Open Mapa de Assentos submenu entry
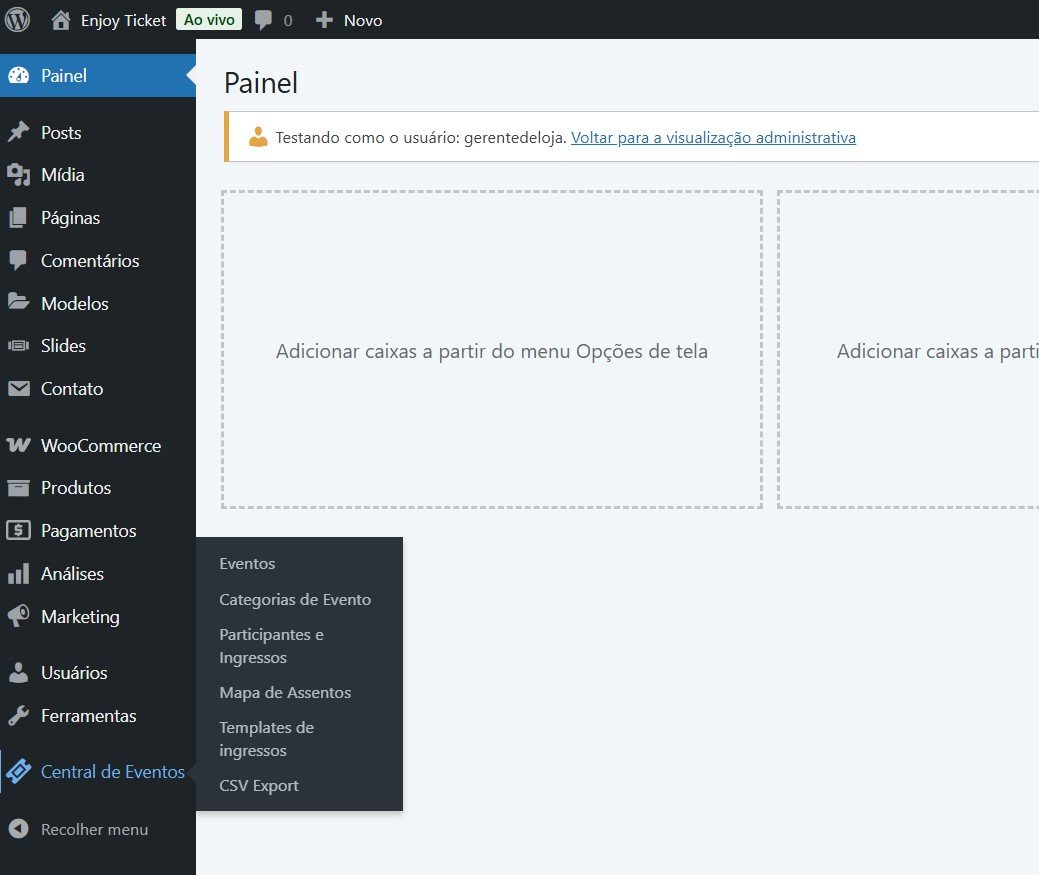Screen dimensions: 1039x875 coord(285,693)
